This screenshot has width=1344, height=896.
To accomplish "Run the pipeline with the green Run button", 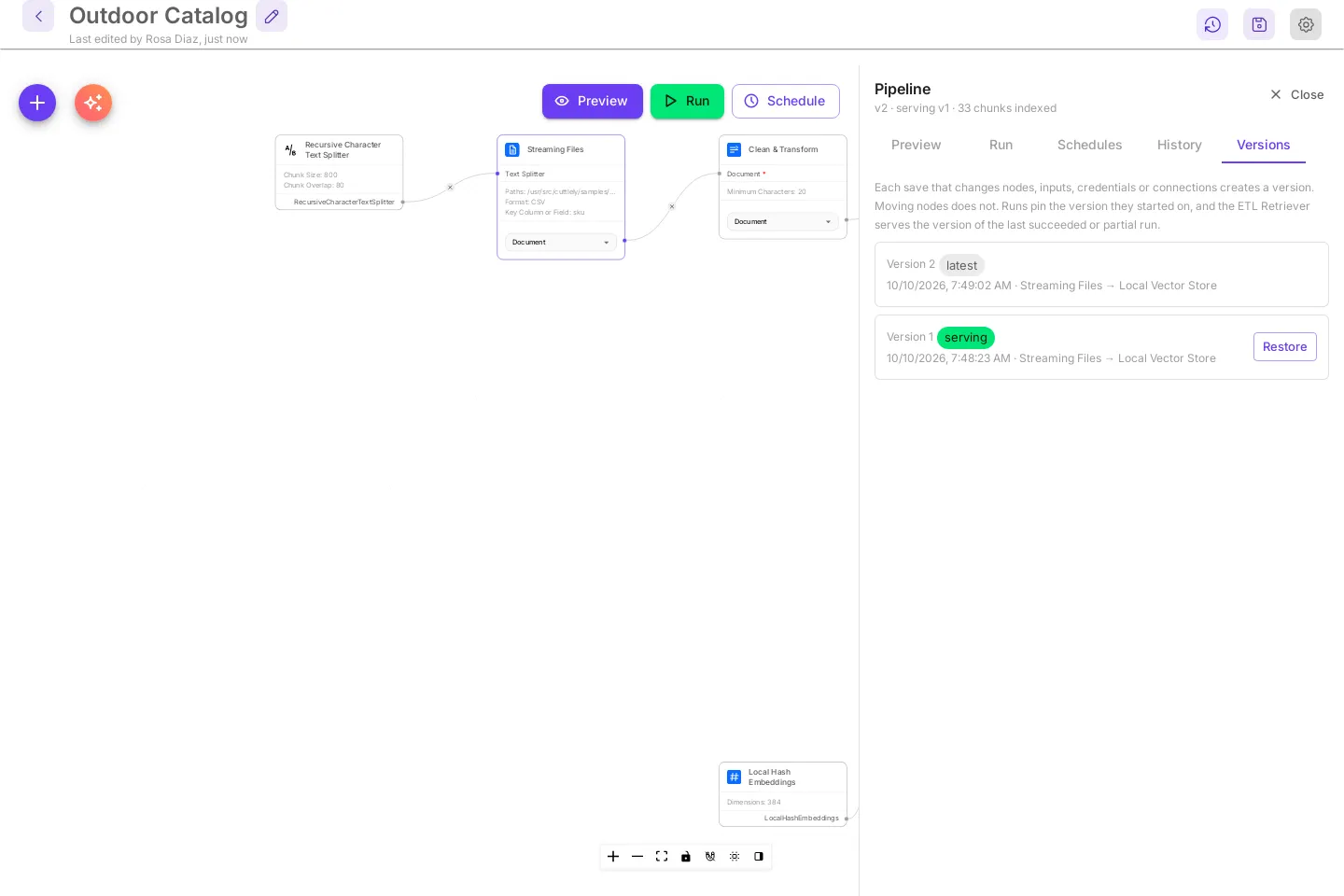I will click(x=687, y=101).
